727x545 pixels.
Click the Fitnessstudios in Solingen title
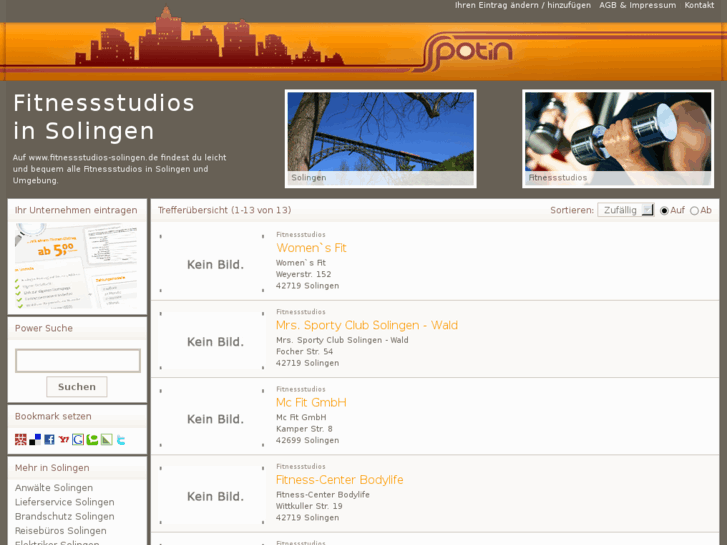[104, 117]
